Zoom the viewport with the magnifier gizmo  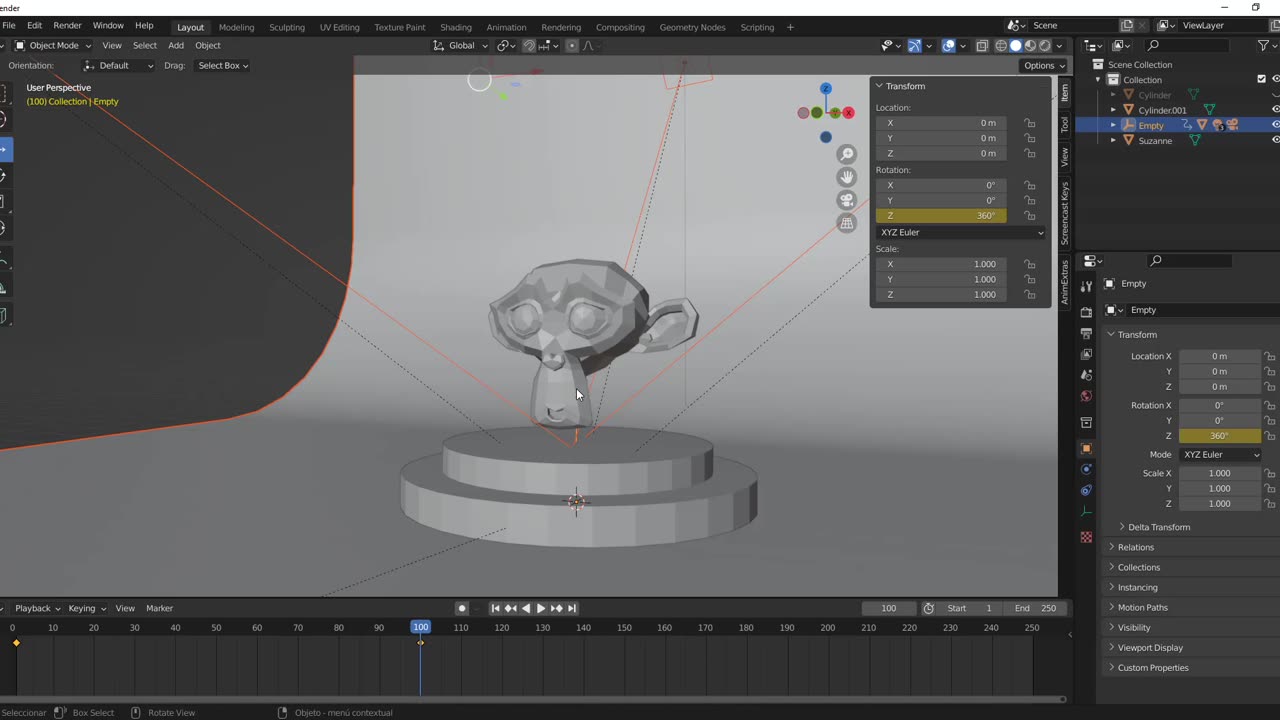(847, 154)
